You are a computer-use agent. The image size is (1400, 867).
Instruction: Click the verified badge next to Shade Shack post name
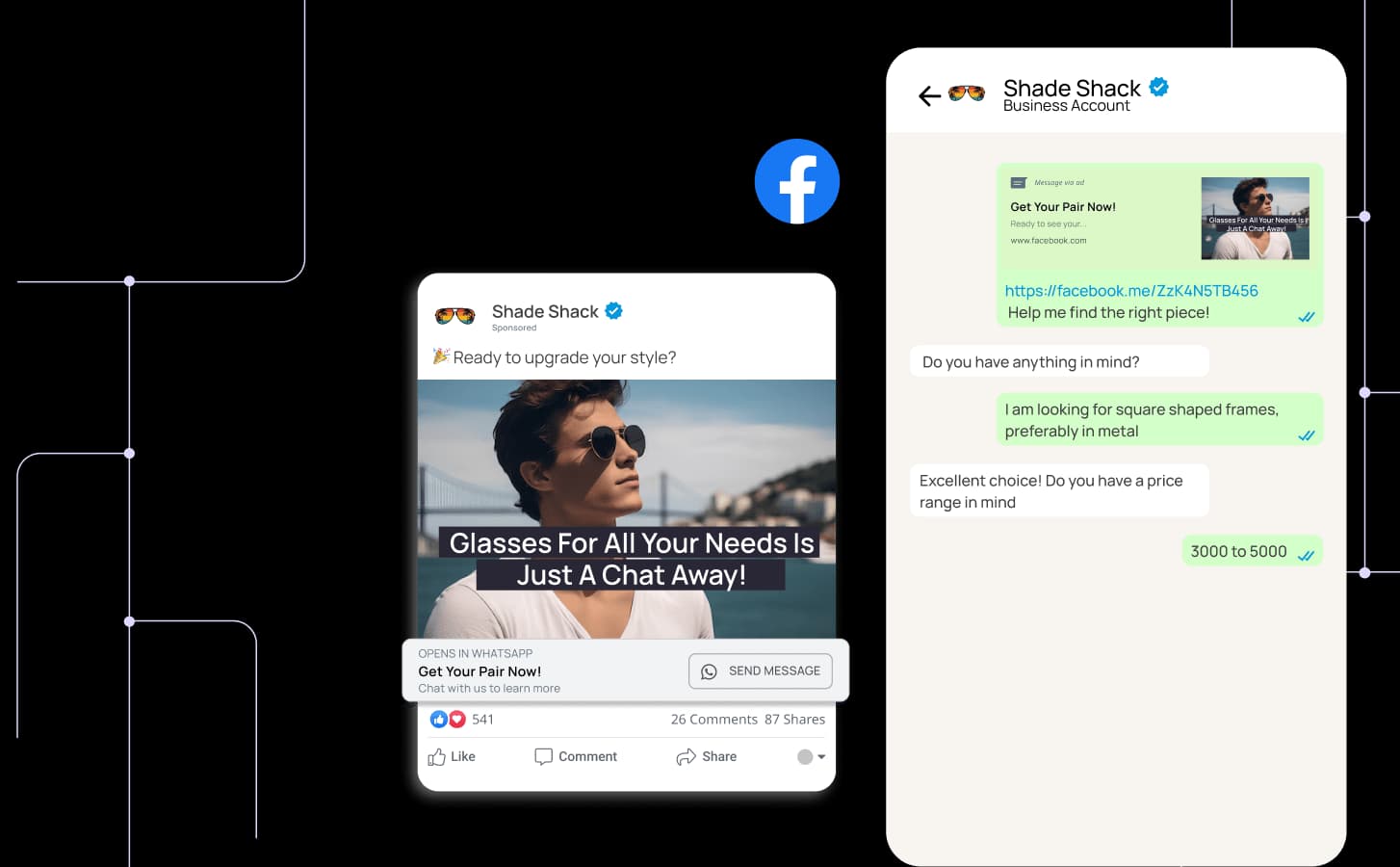point(613,310)
